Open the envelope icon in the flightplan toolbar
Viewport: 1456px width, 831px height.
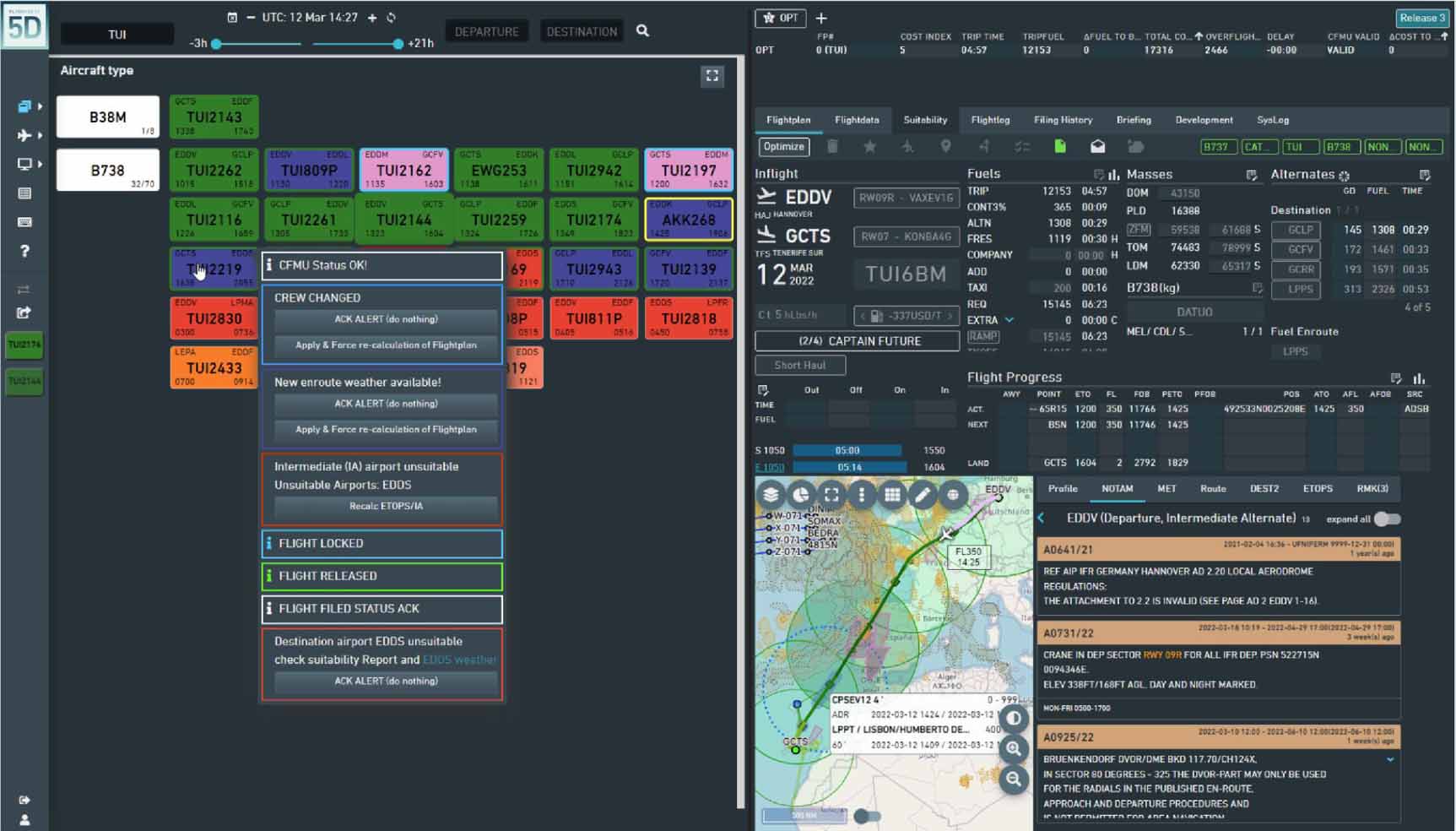(x=1098, y=146)
